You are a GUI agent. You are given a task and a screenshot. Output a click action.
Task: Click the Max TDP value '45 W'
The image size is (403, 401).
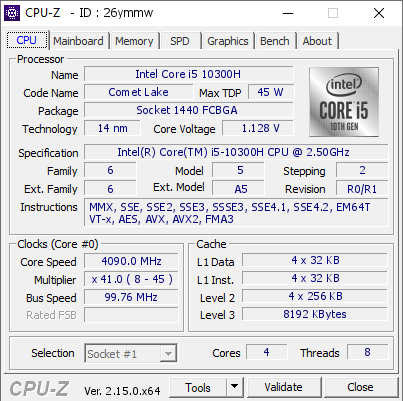(x=271, y=92)
